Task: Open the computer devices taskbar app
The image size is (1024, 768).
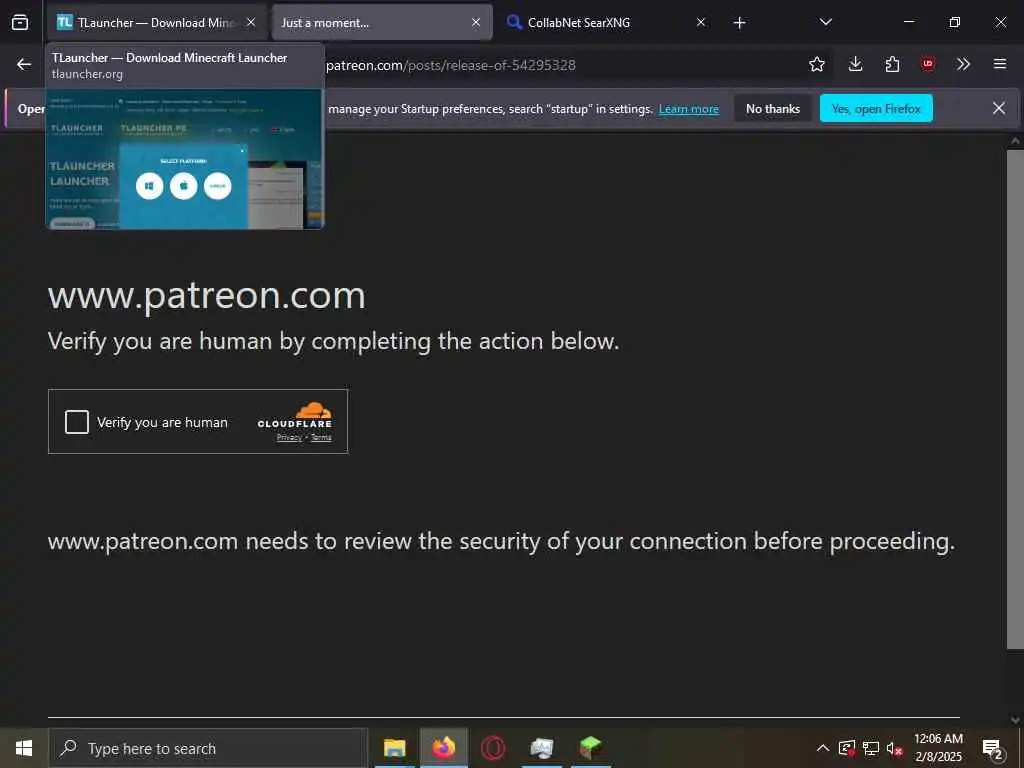Action: (542, 748)
